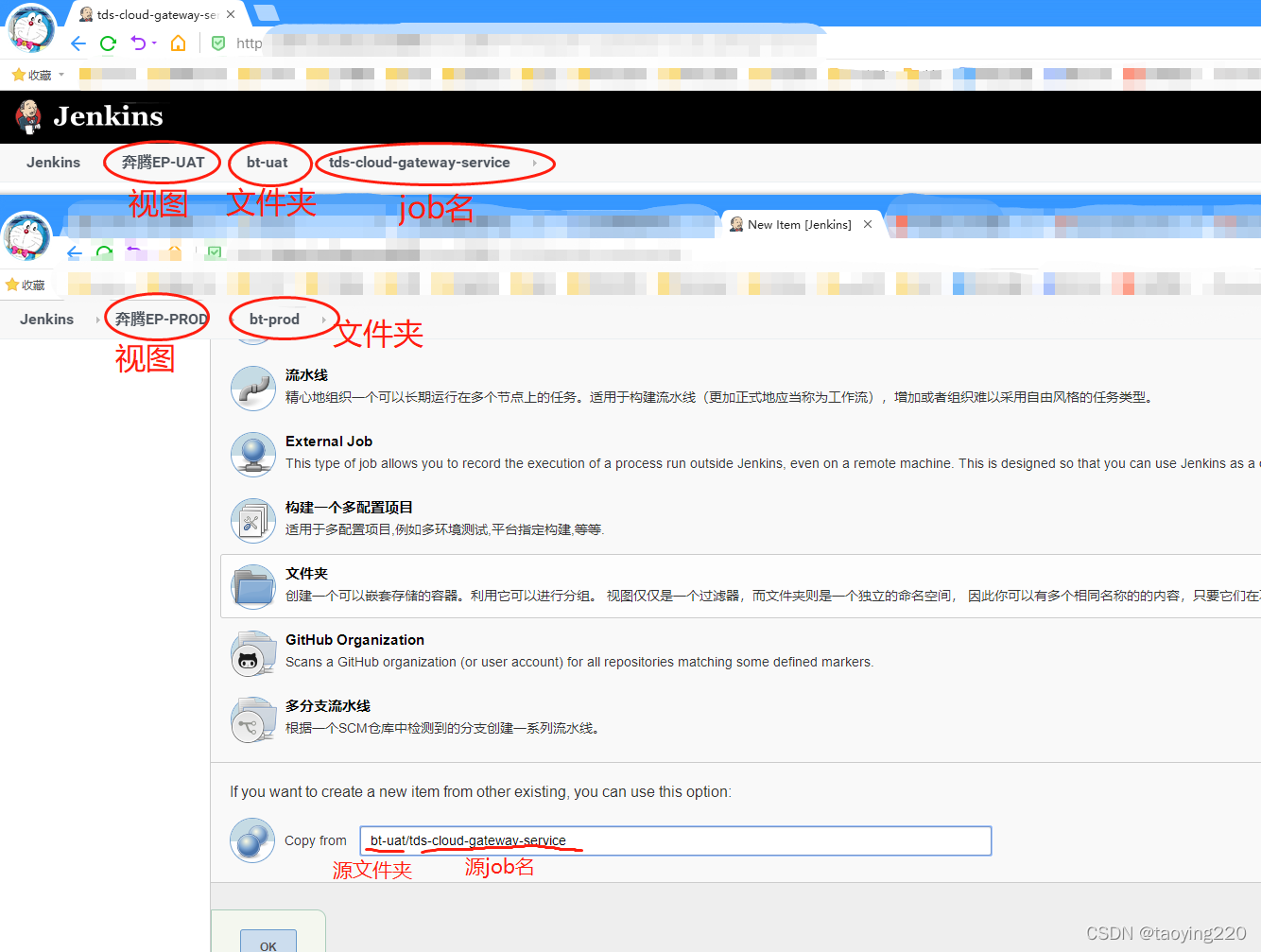Close the tds-cloud-gateway-service browser tab
Screen dimensions: 1261x952
pos(231,14)
